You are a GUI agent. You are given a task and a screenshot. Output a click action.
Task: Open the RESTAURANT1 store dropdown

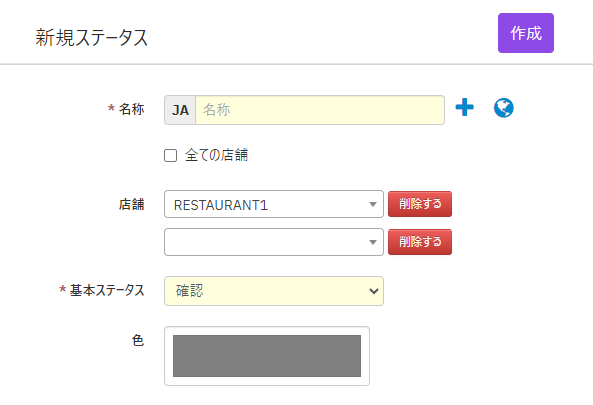(274, 204)
